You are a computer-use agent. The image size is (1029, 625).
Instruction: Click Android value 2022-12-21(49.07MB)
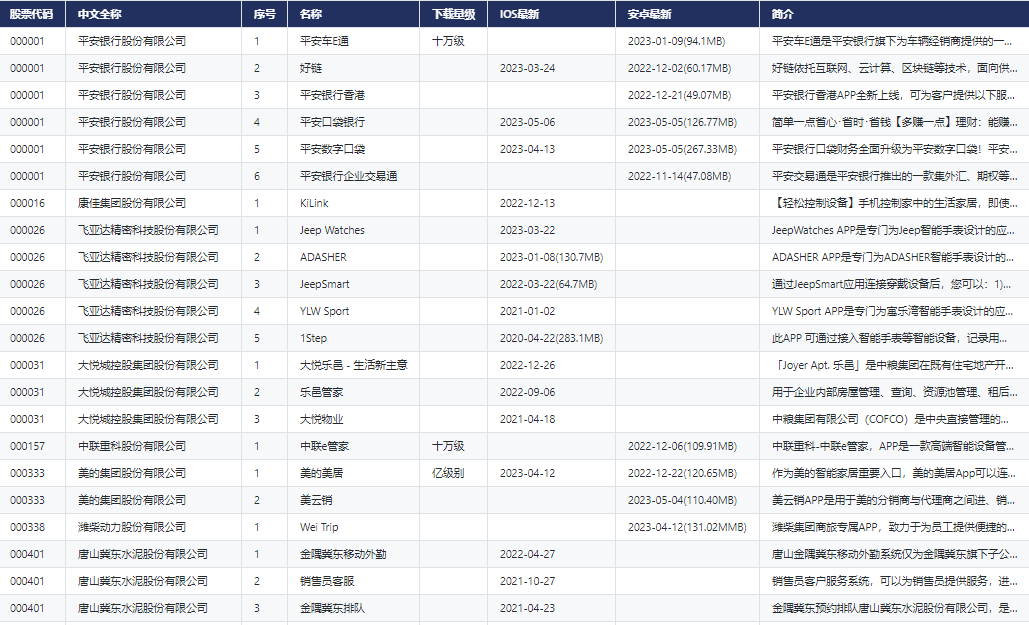pos(679,95)
